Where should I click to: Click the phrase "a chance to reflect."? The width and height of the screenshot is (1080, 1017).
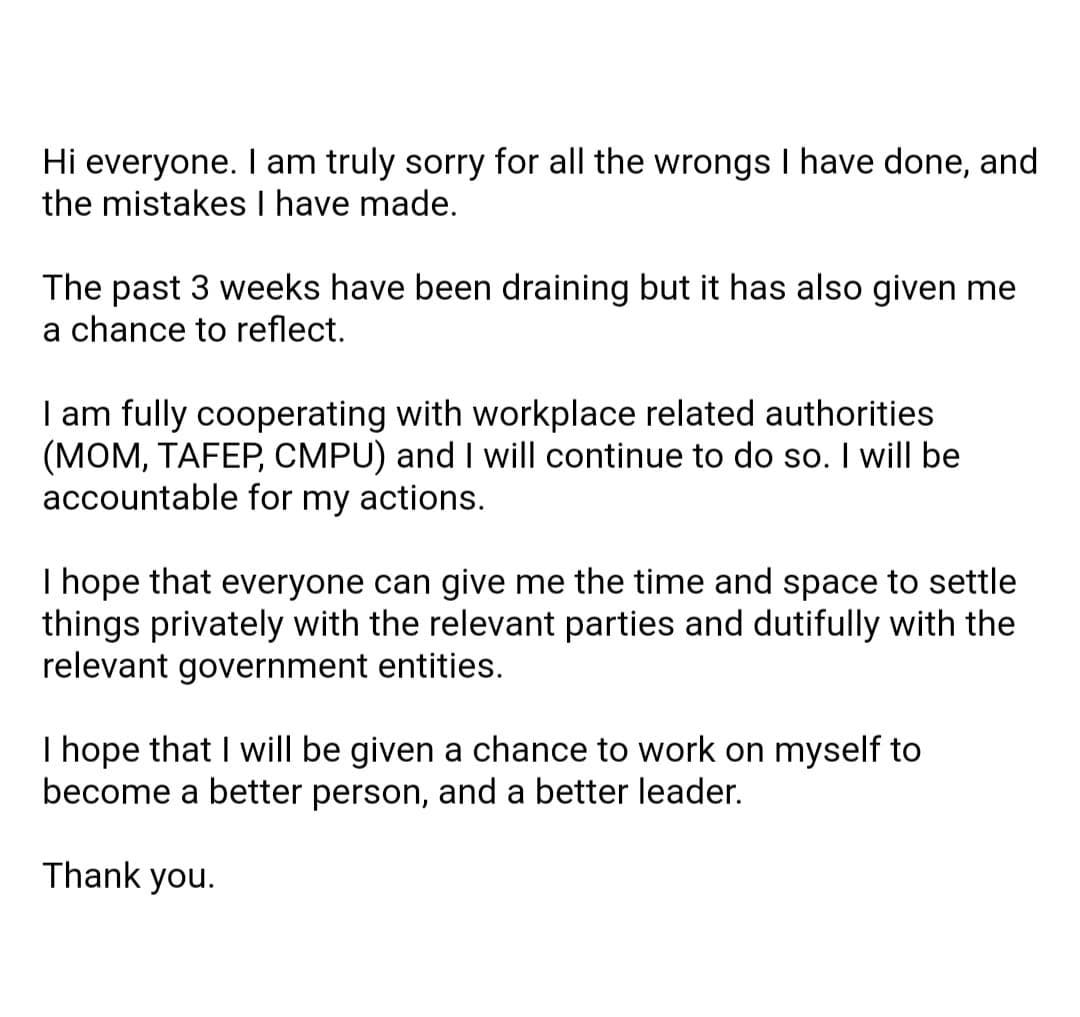(193, 331)
